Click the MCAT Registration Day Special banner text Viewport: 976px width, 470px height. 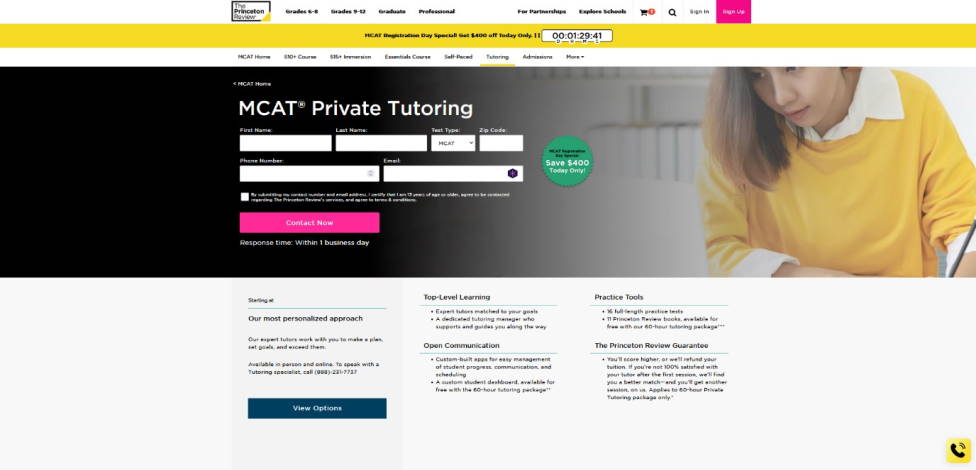(452, 35)
